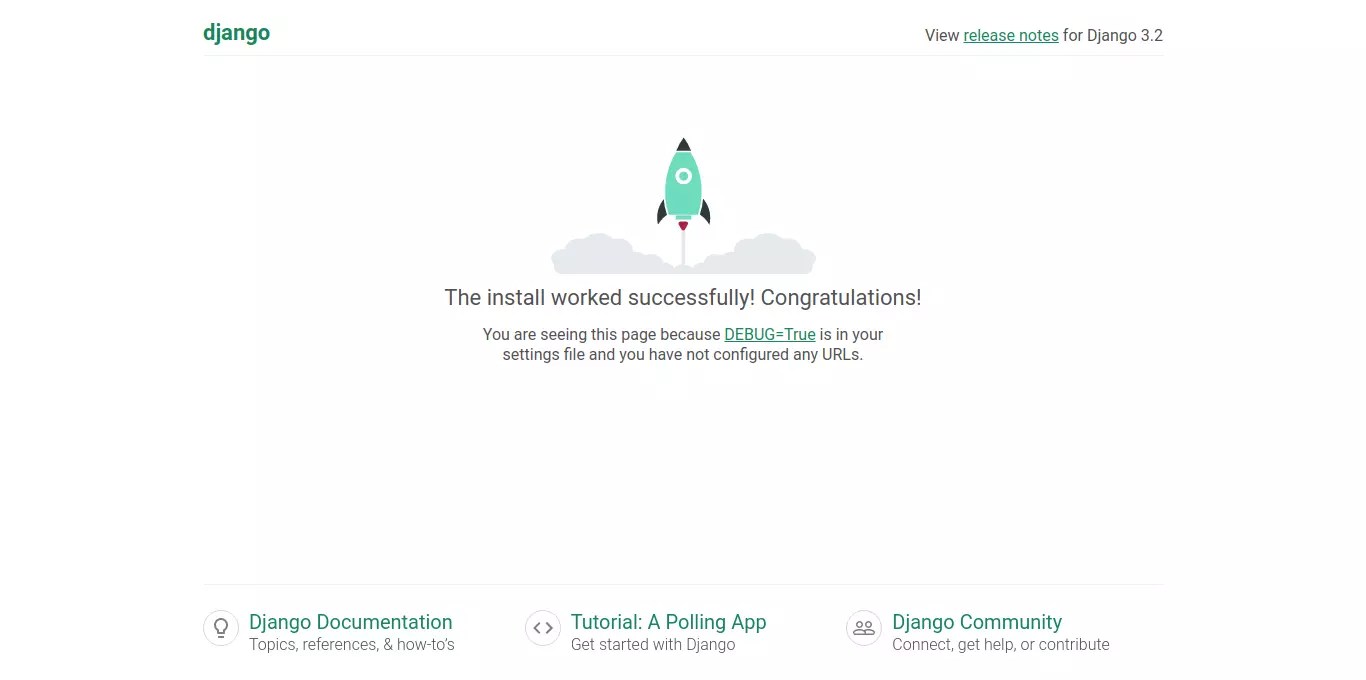The width and height of the screenshot is (1366, 680).
Task: Click the rocket launch illustration
Action: tap(683, 206)
